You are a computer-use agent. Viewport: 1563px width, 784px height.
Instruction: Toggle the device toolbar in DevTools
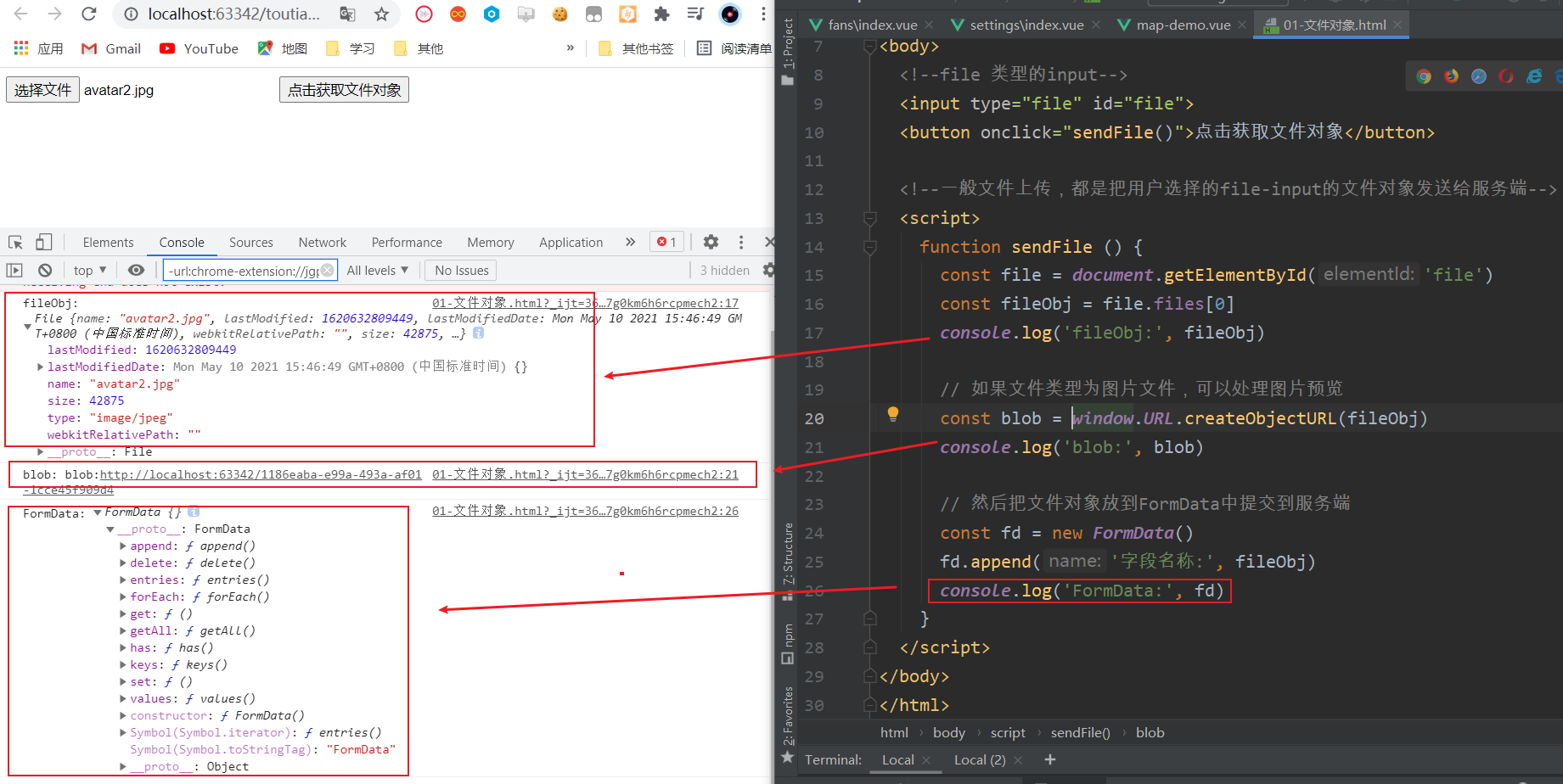[x=44, y=242]
